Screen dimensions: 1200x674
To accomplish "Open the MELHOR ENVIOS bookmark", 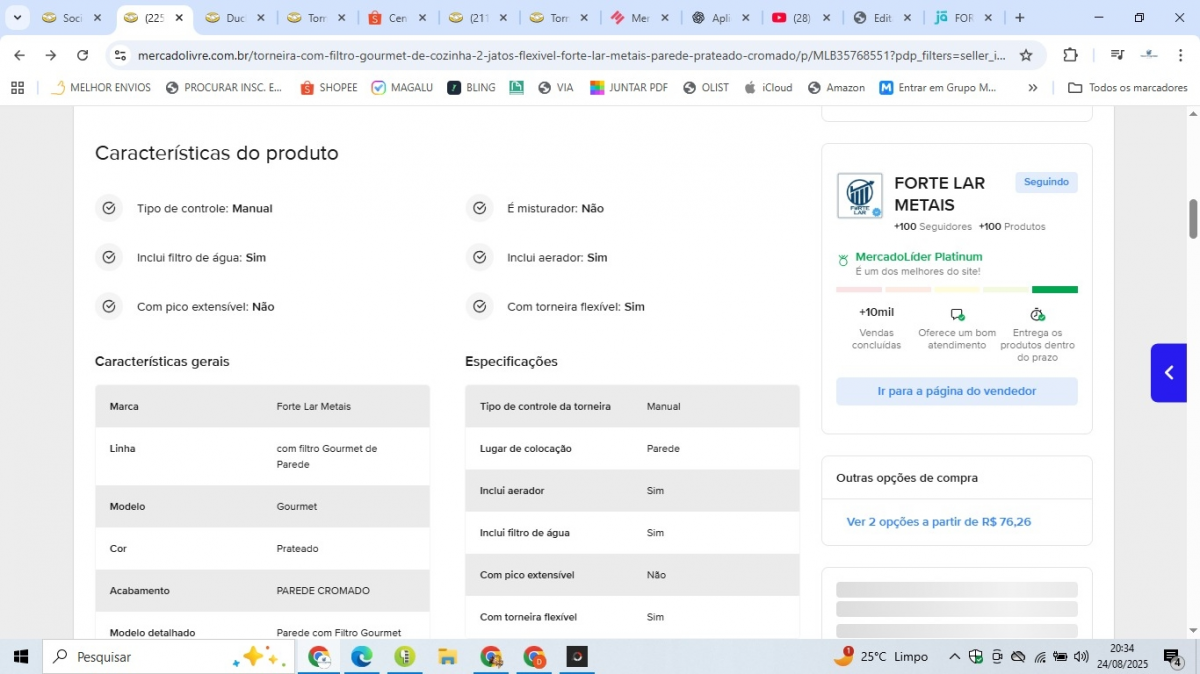I will click(x=100, y=88).
